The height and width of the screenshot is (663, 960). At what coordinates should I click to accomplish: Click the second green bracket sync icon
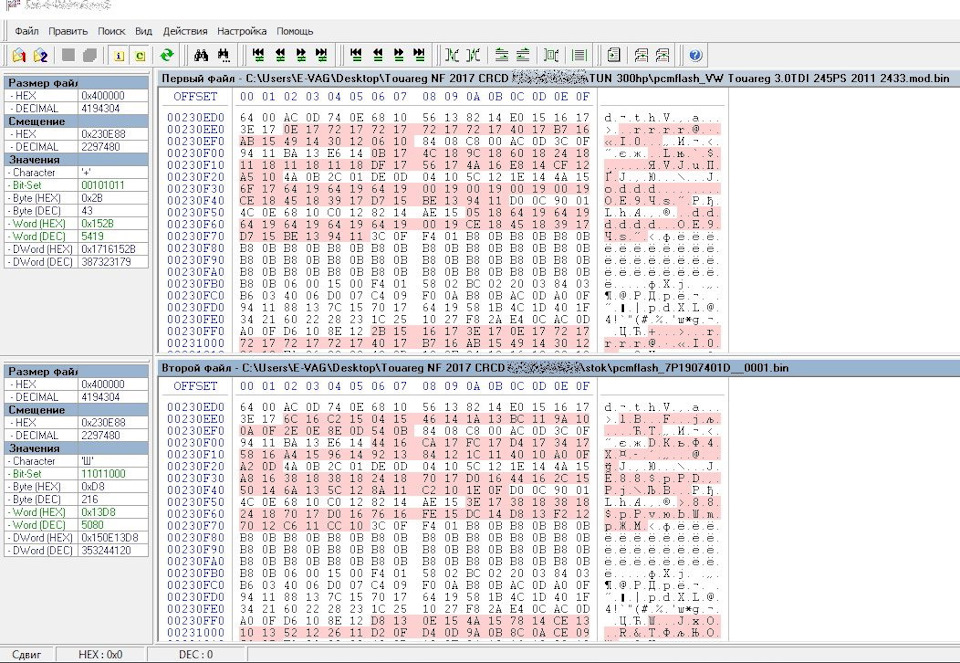pyautogui.click(x=473, y=55)
